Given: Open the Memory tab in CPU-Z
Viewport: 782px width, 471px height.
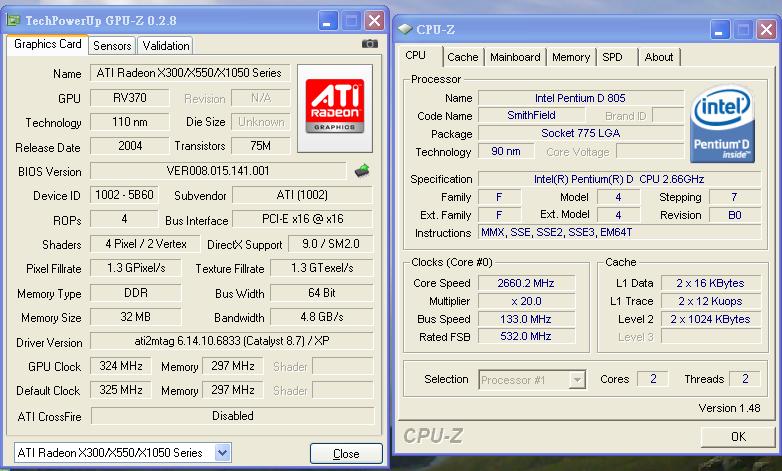Looking at the screenshot, I should point(570,57).
